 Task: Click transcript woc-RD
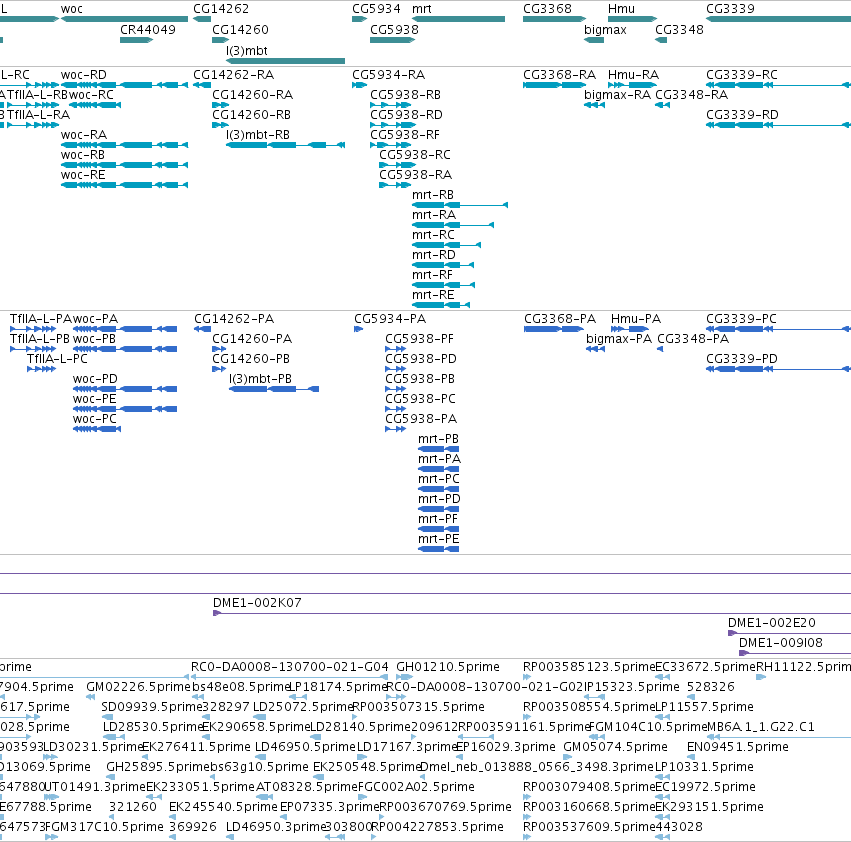point(84,75)
